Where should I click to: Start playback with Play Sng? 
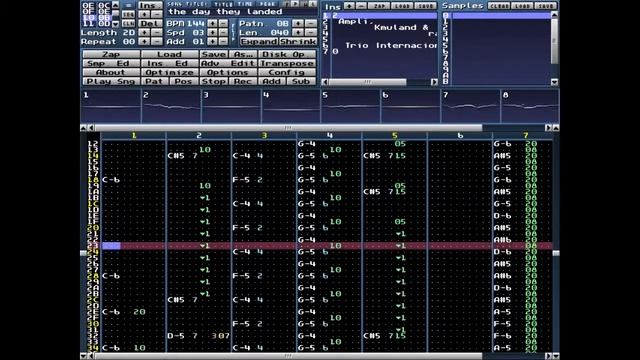pyautogui.click(x=111, y=81)
